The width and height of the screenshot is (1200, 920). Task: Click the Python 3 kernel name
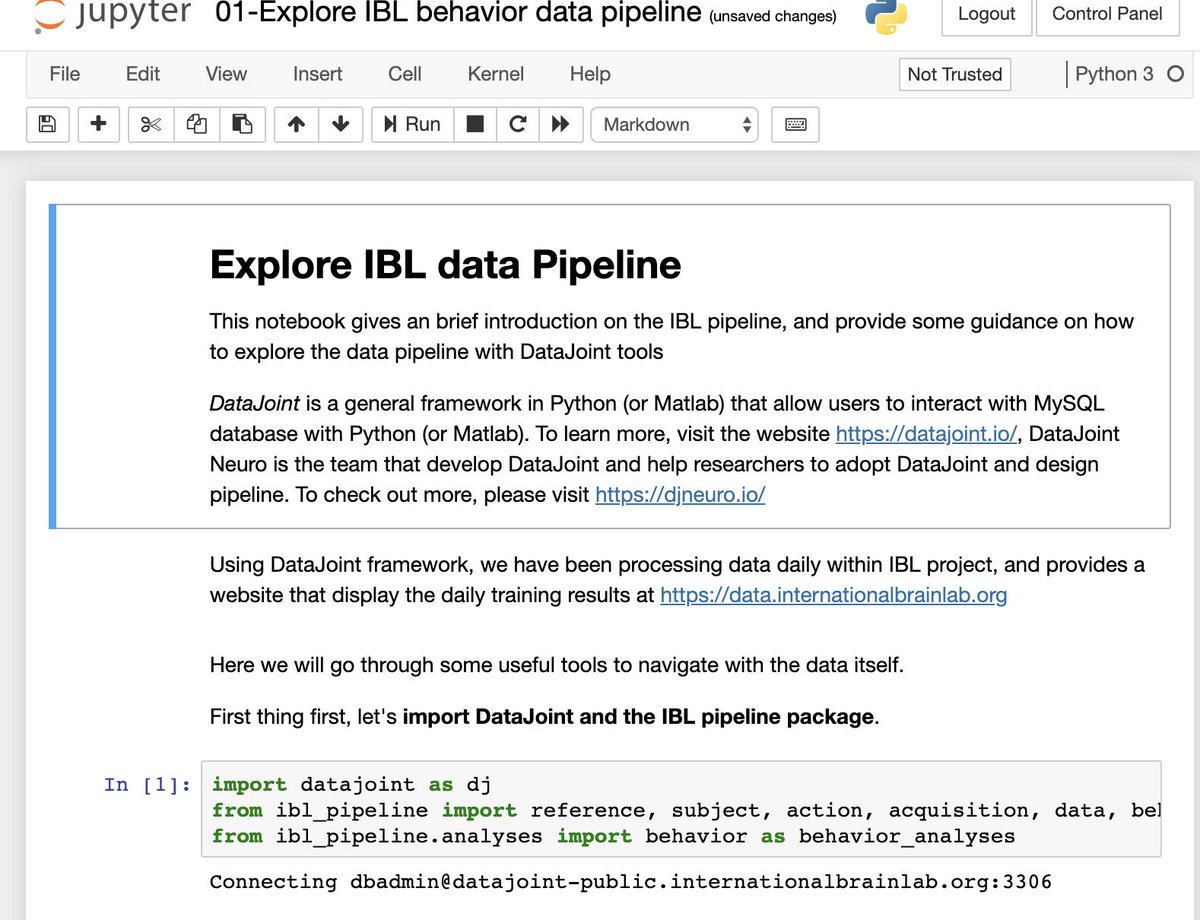click(x=1114, y=74)
